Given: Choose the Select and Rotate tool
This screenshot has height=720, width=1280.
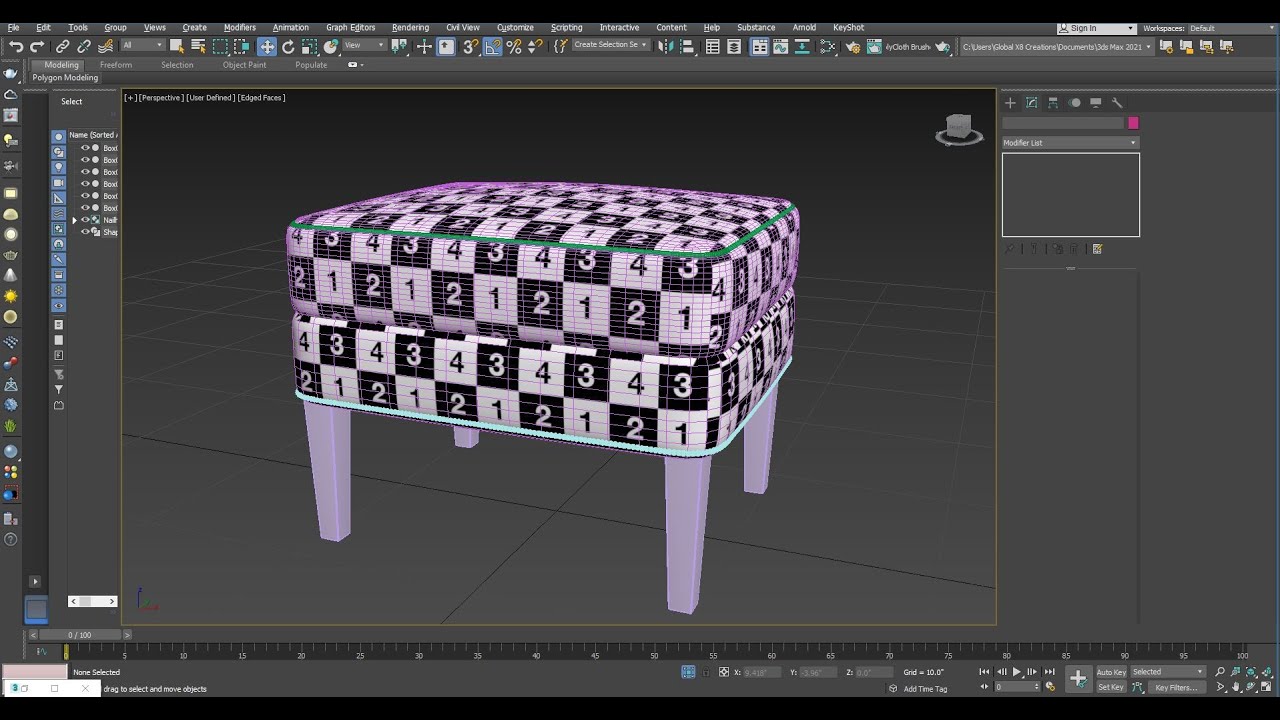Looking at the screenshot, I should tap(288, 46).
